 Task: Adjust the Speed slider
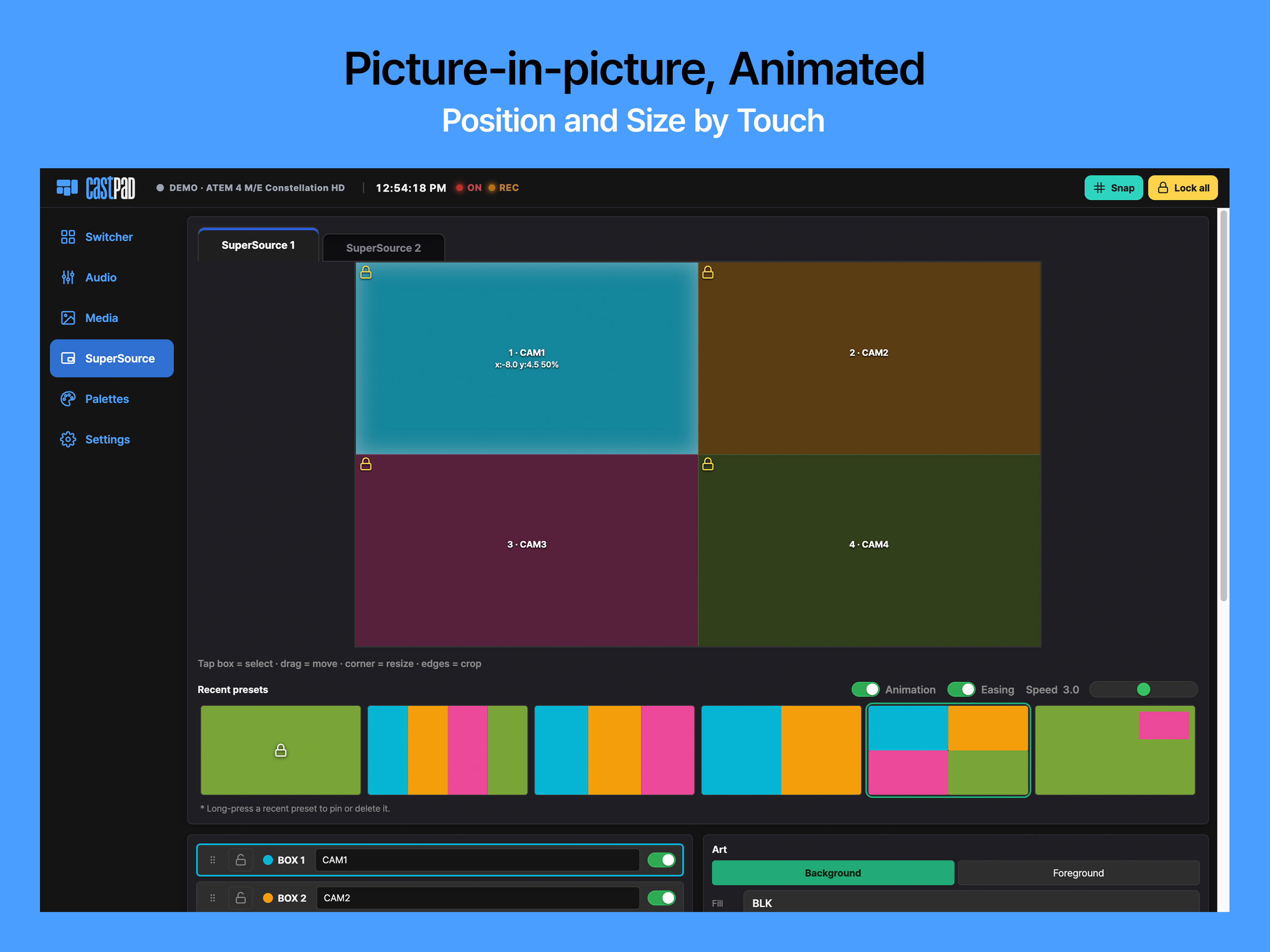[1143, 689]
